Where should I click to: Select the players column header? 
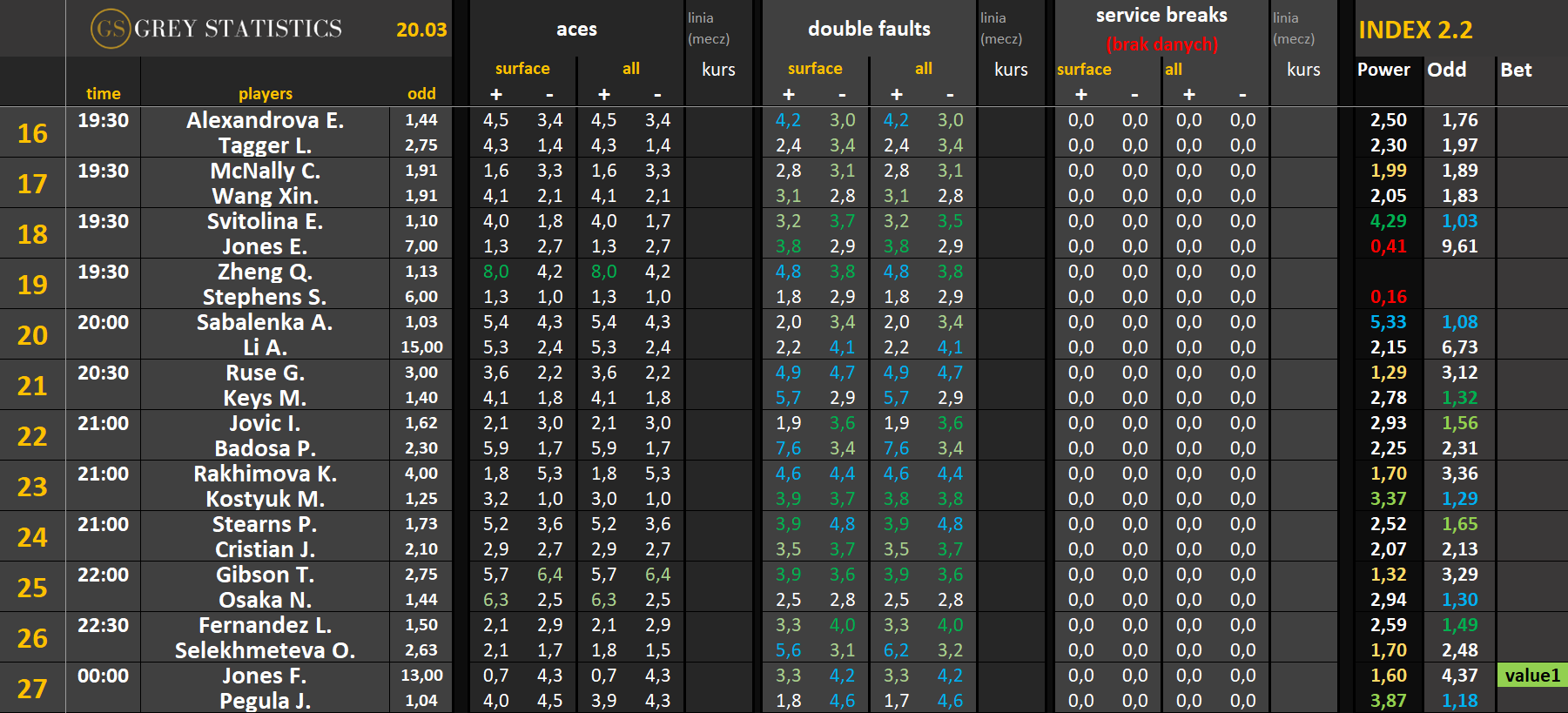coord(265,93)
